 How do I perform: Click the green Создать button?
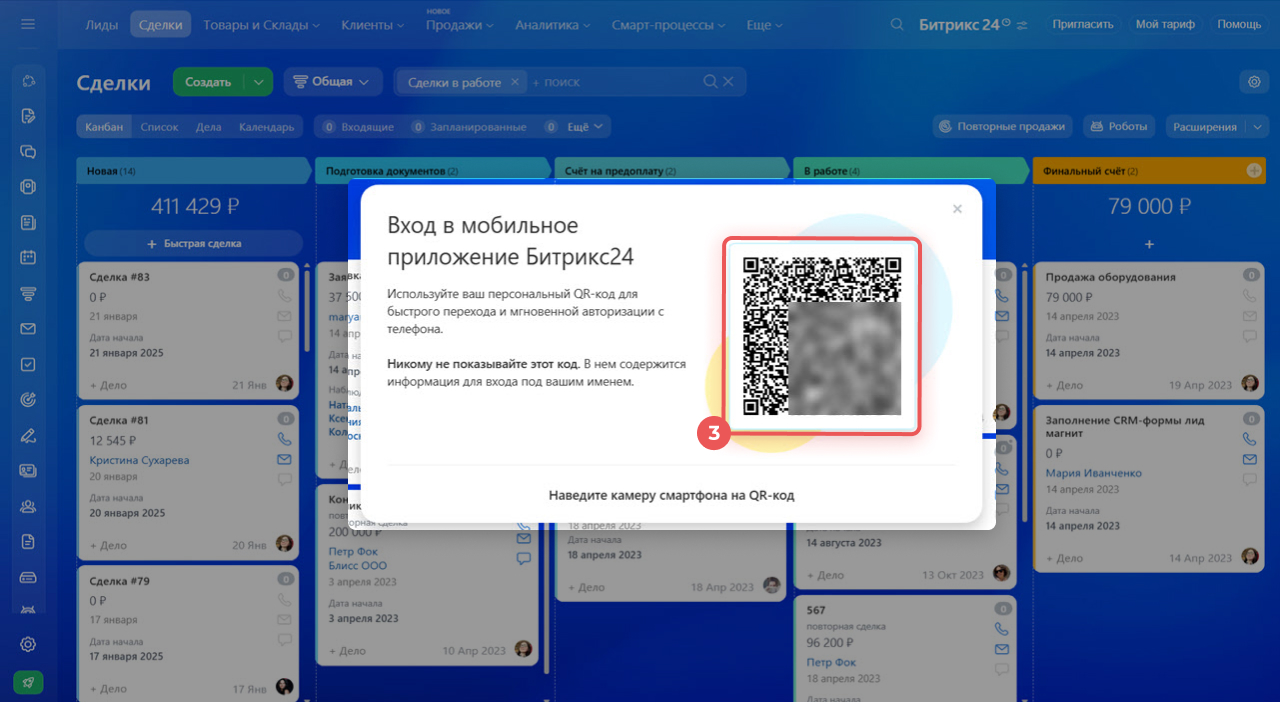(208, 82)
